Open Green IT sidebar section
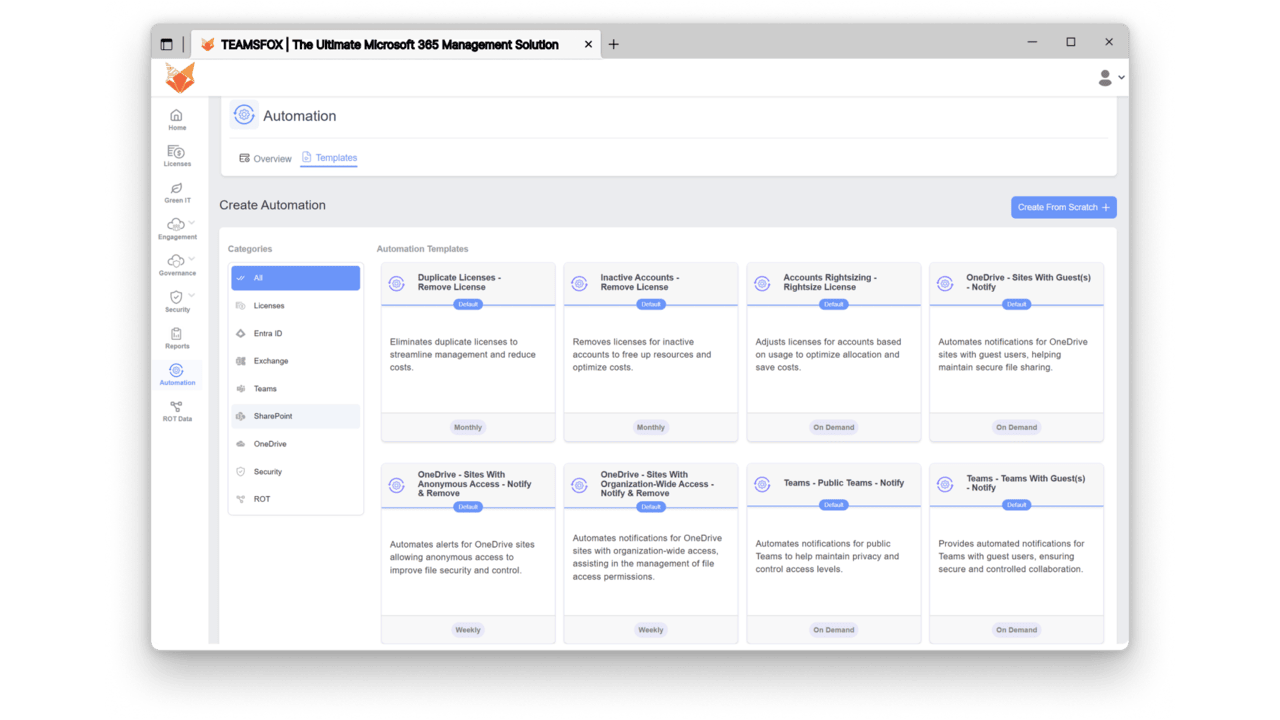 (x=177, y=193)
